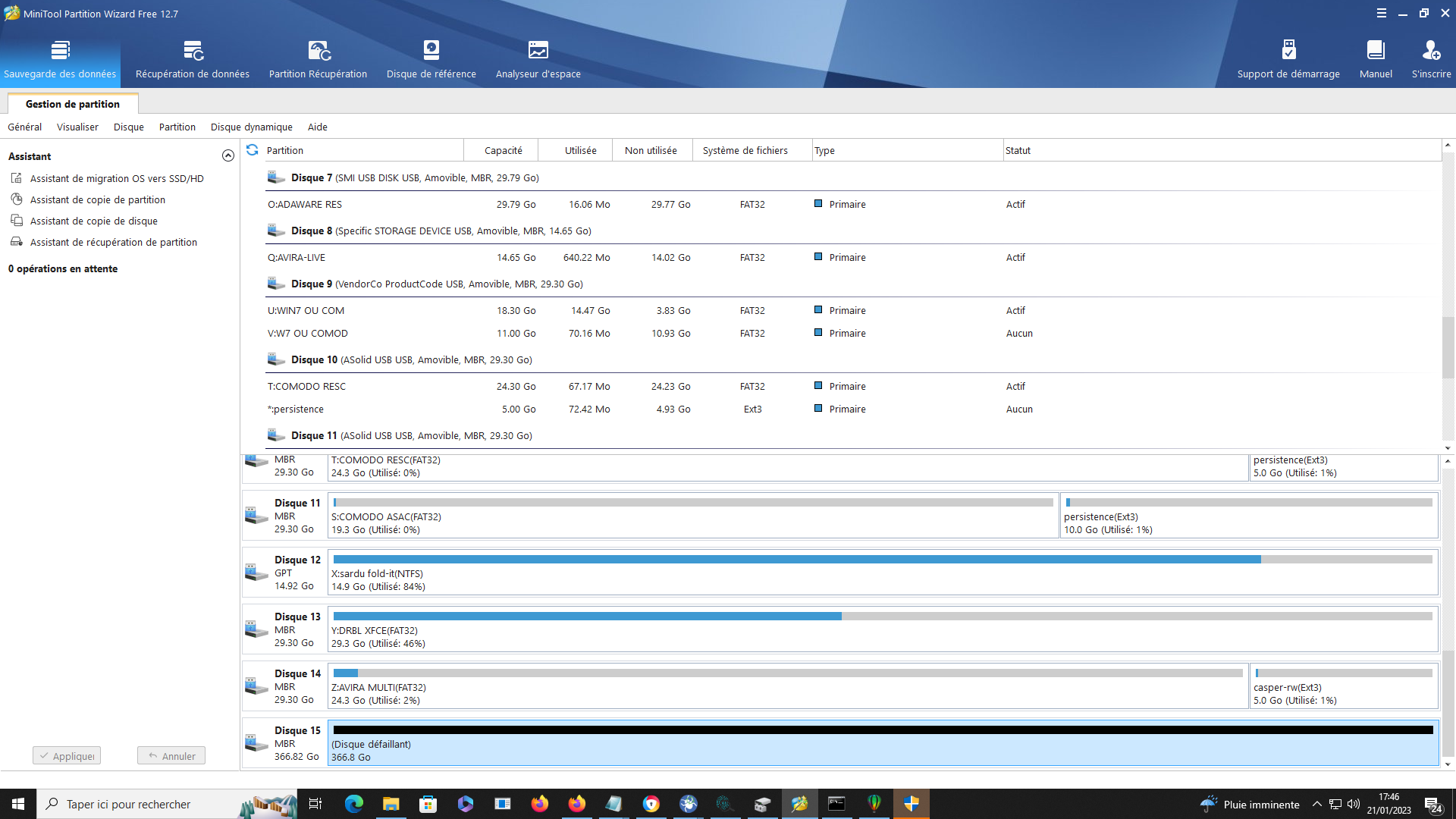Select Q:AVIRA-LIVE partition row

coord(852,257)
